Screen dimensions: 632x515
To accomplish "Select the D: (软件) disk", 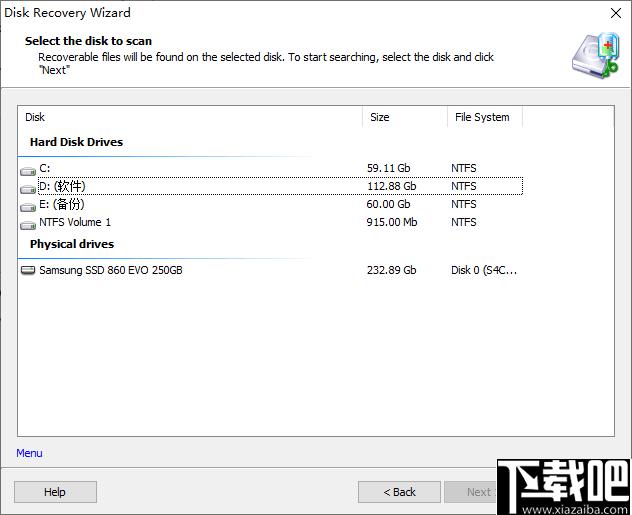I will (271, 186).
